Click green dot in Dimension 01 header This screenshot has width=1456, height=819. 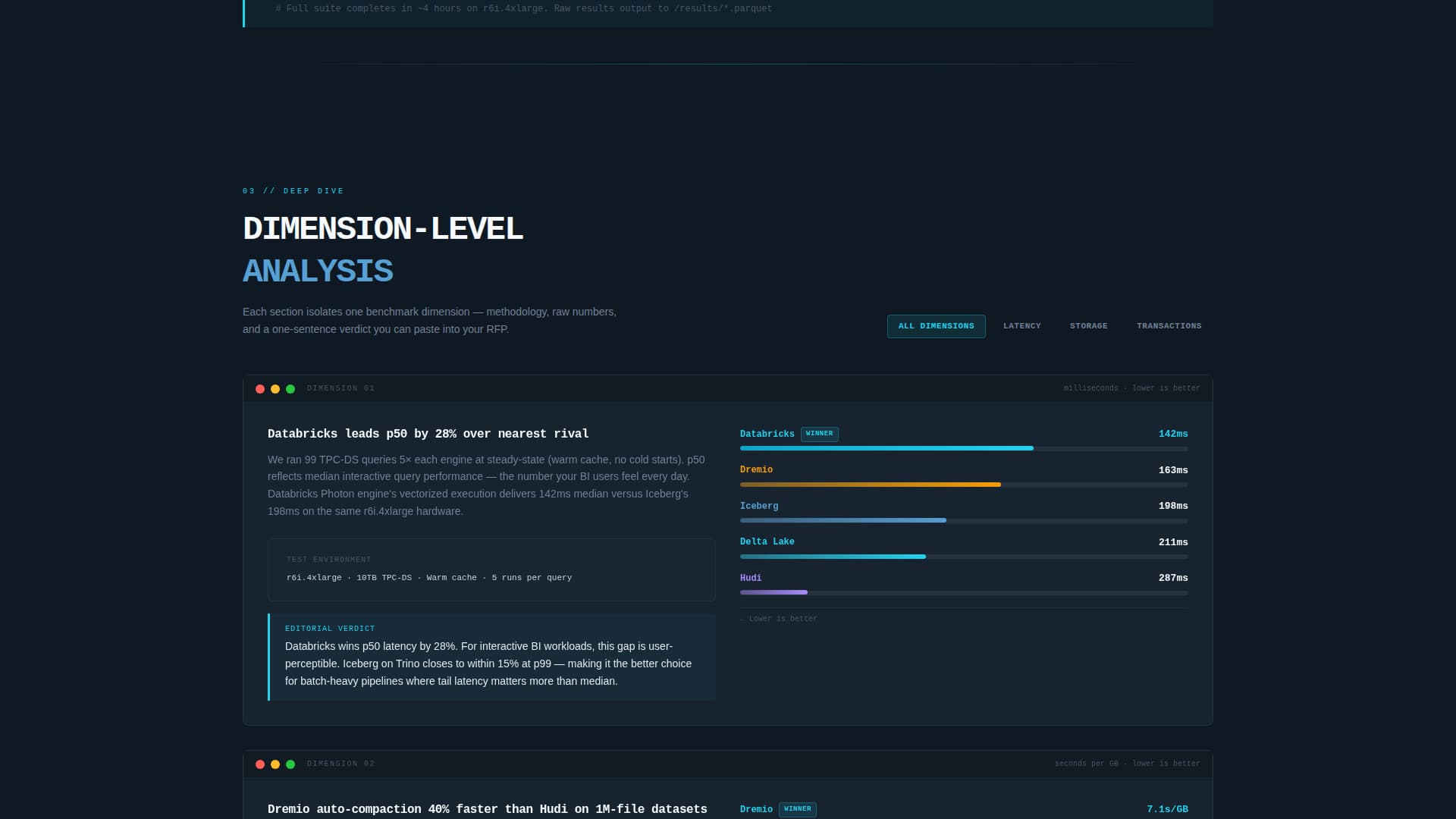(290, 389)
